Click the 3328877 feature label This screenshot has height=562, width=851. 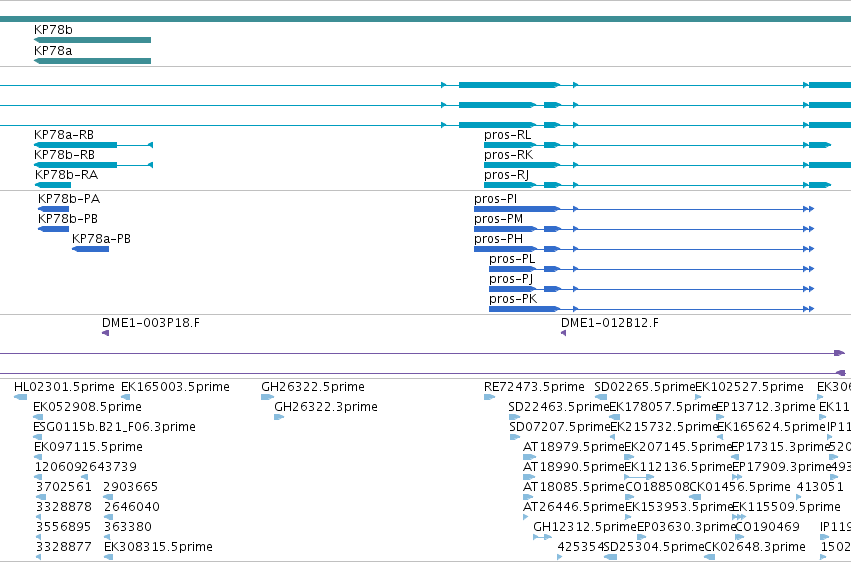coord(63,547)
